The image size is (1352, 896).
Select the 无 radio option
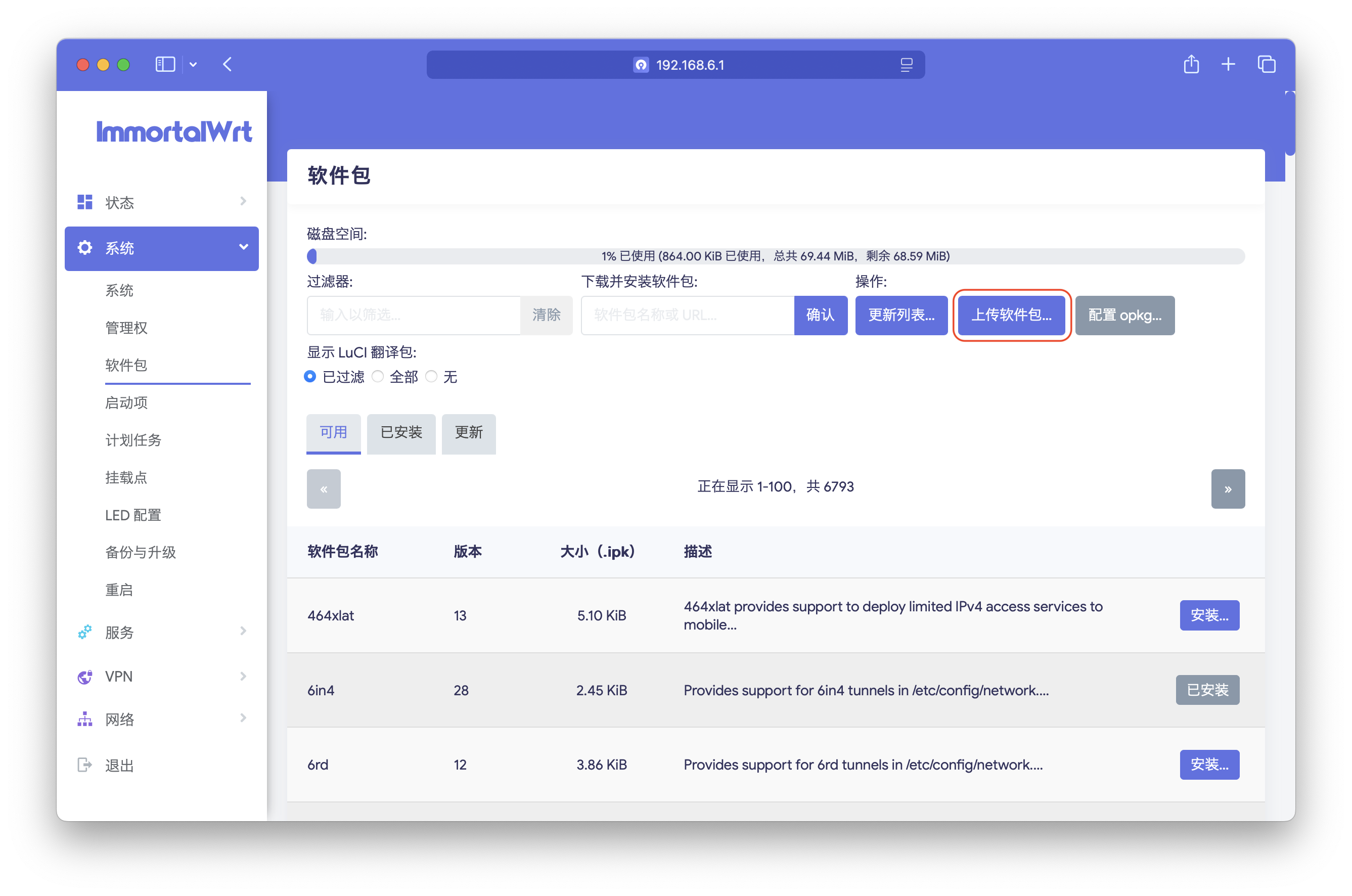click(x=431, y=377)
